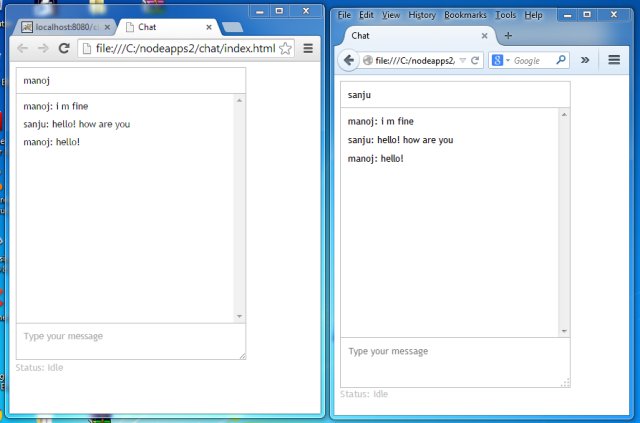Click Firefox's back arrow button

349,60
